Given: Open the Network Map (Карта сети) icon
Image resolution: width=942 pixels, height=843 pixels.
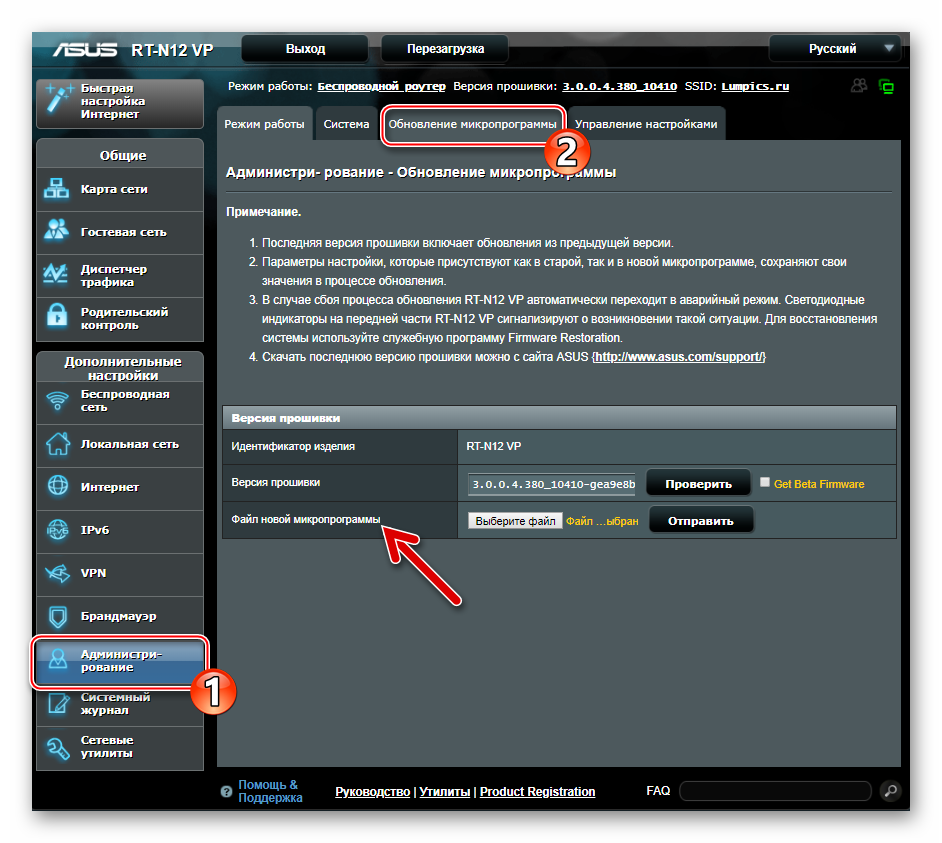Looking at the screenshot, I should pos(56,189).
